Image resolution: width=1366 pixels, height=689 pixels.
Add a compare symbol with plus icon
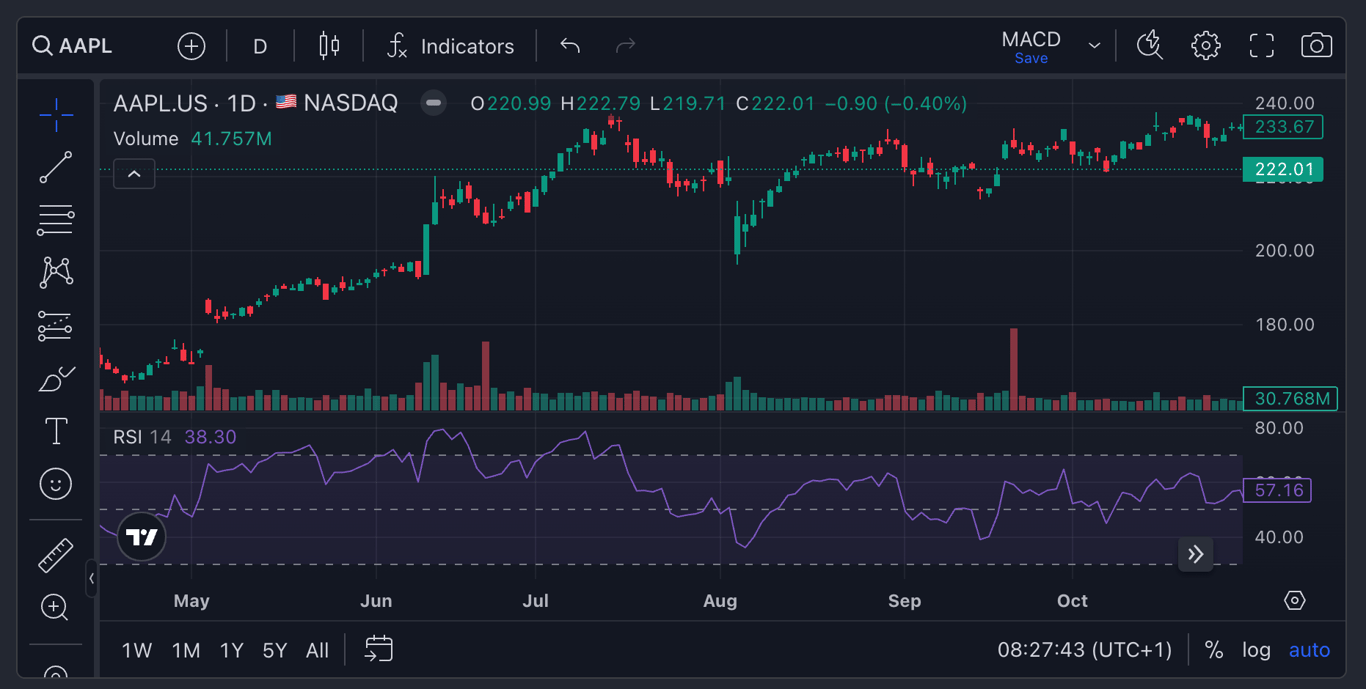191,46
